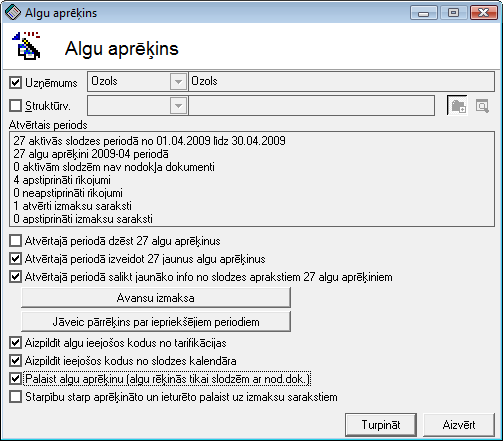Open the Uzņēmums Ozols dropdown
Image resolution: width=503 pixels, height=441 pixels.
tap(178, 82)
